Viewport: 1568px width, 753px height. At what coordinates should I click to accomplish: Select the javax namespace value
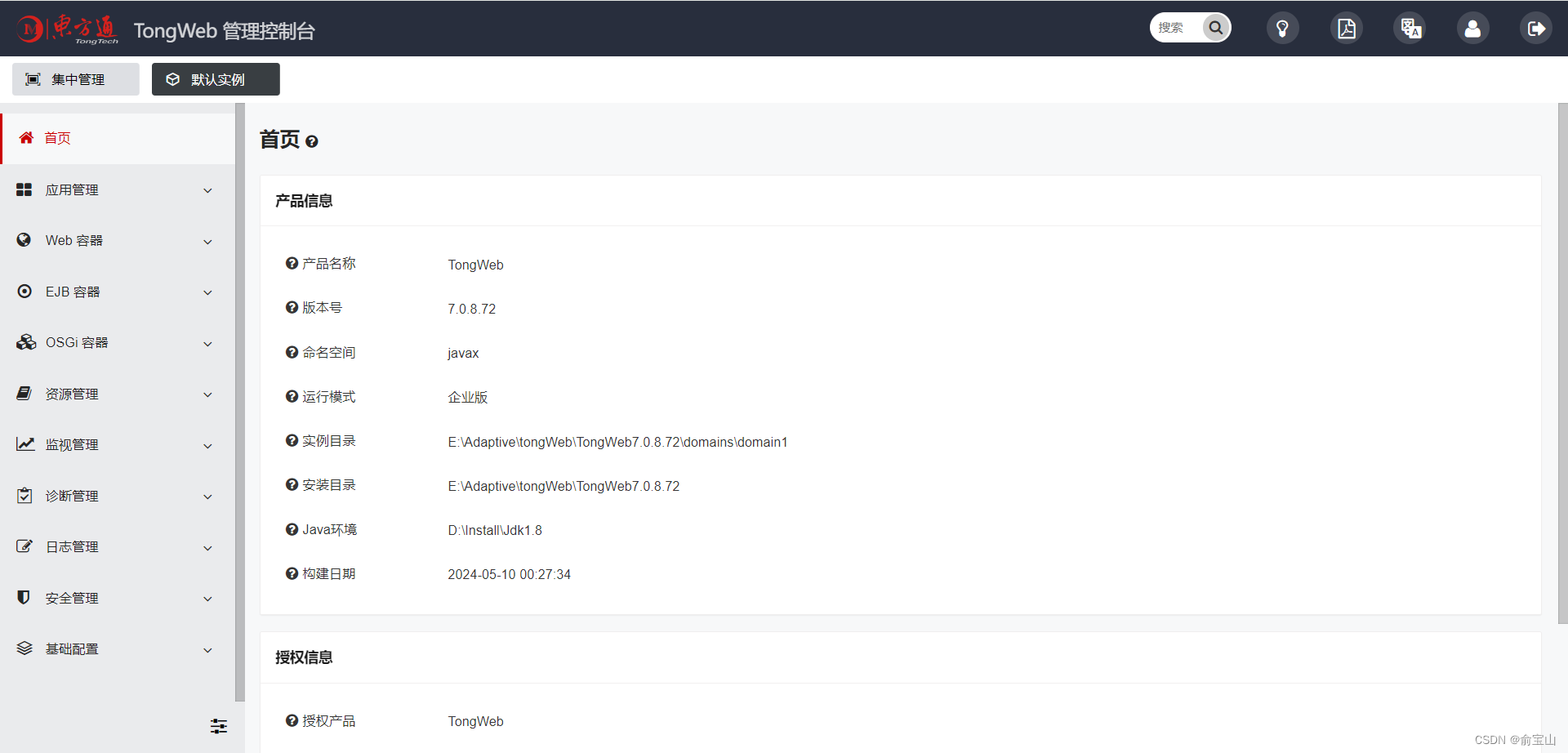click(x=463, y=353)
